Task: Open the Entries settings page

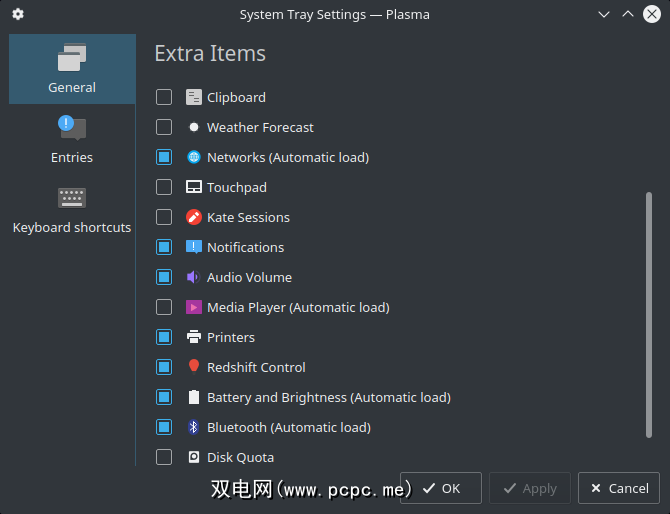Action: point(72,139)
